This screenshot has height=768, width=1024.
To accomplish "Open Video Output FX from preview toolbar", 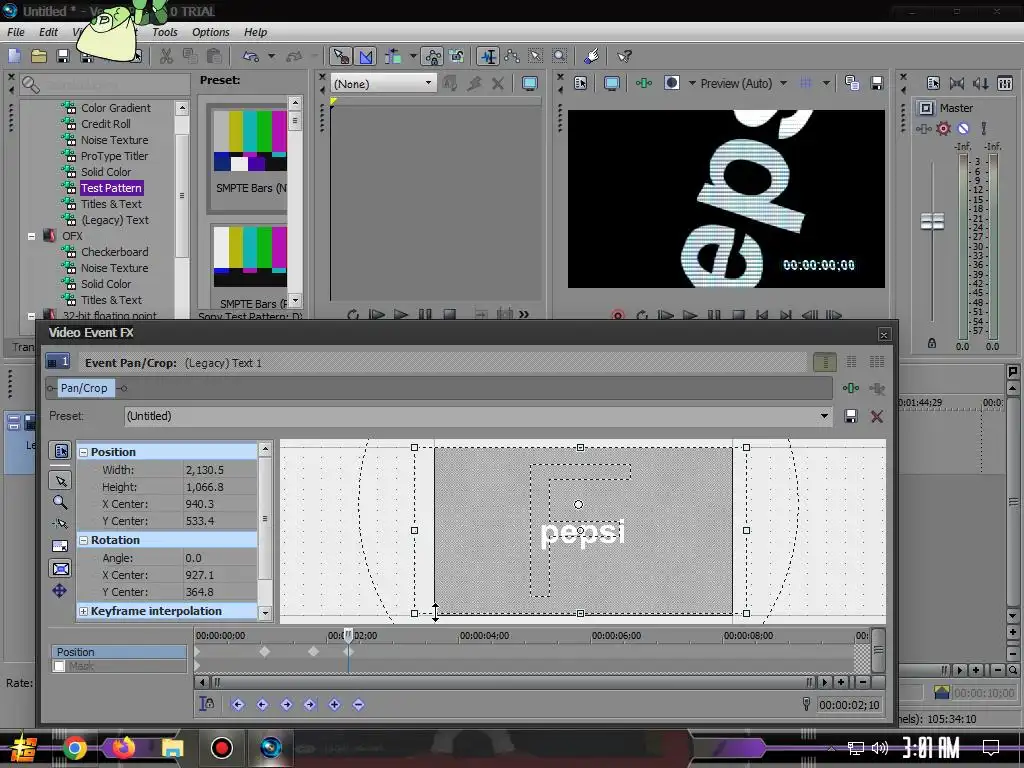I will (644, 83).
